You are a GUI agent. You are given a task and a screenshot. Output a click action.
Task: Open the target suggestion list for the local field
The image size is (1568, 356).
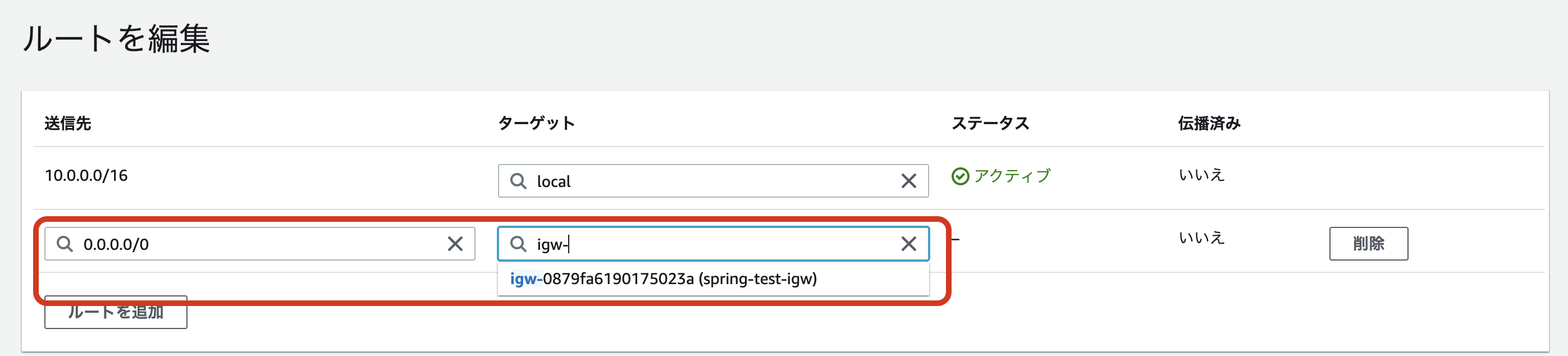[700, 181]
